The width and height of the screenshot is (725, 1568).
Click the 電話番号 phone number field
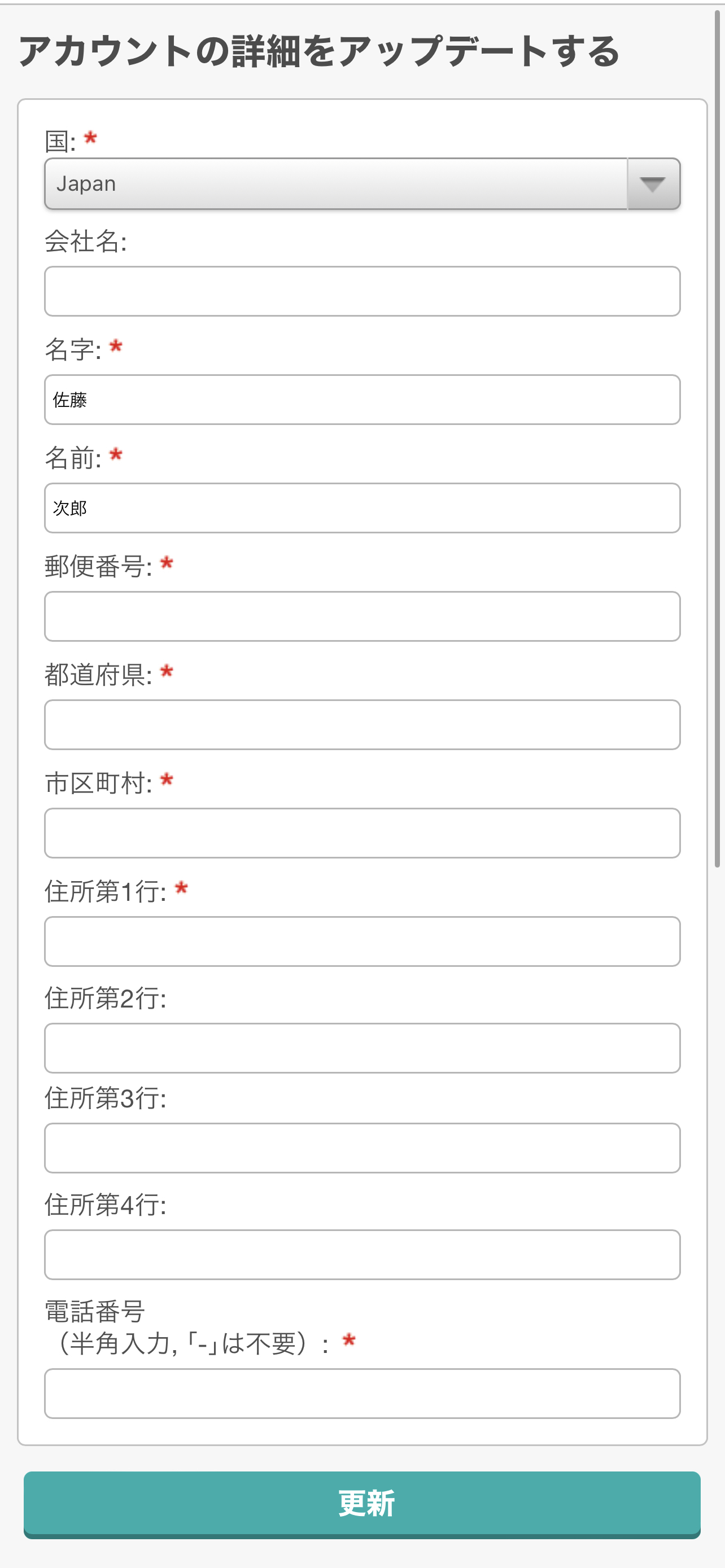[x=362, y=1393]
